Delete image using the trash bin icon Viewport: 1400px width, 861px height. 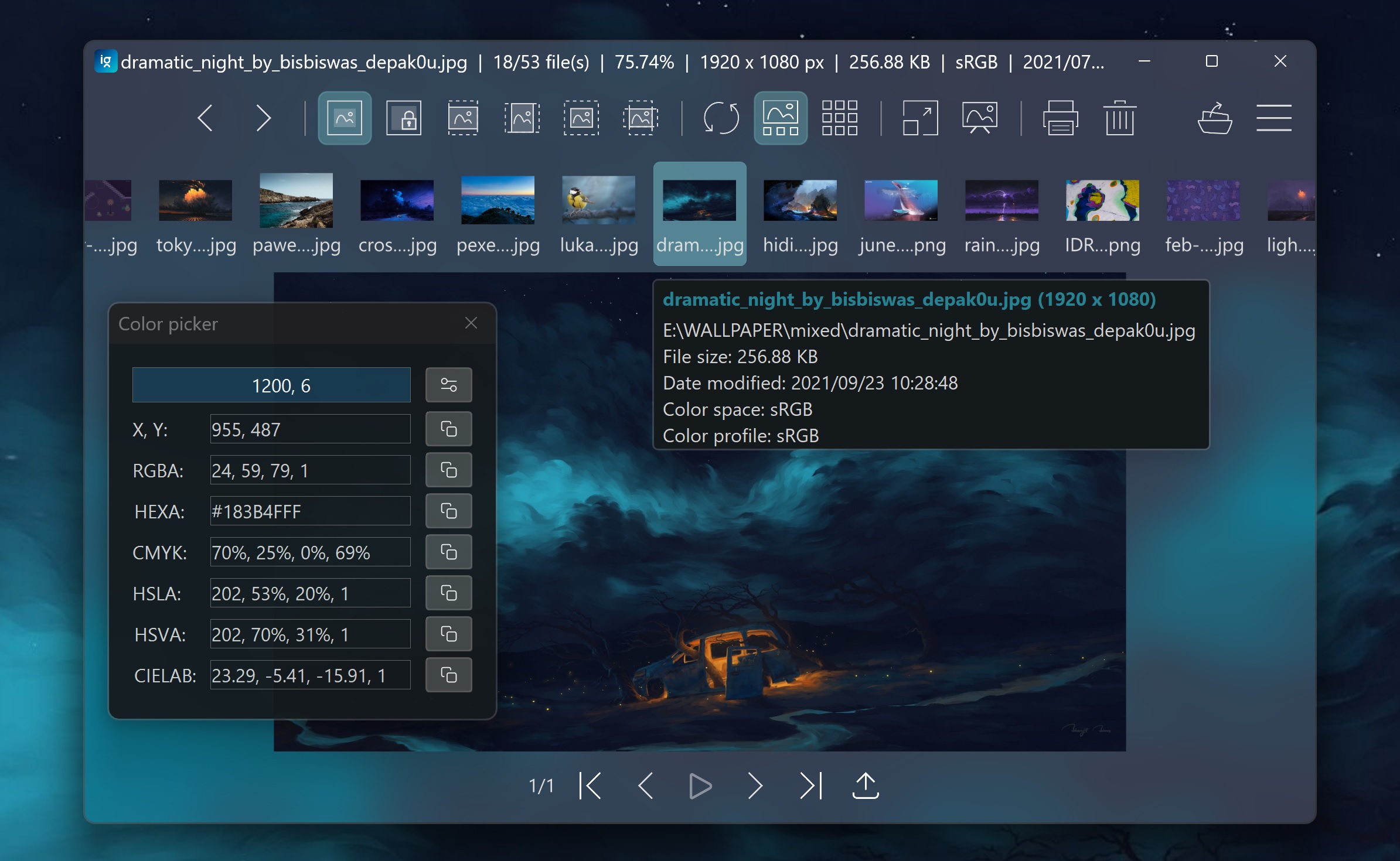coord(1119,118)
